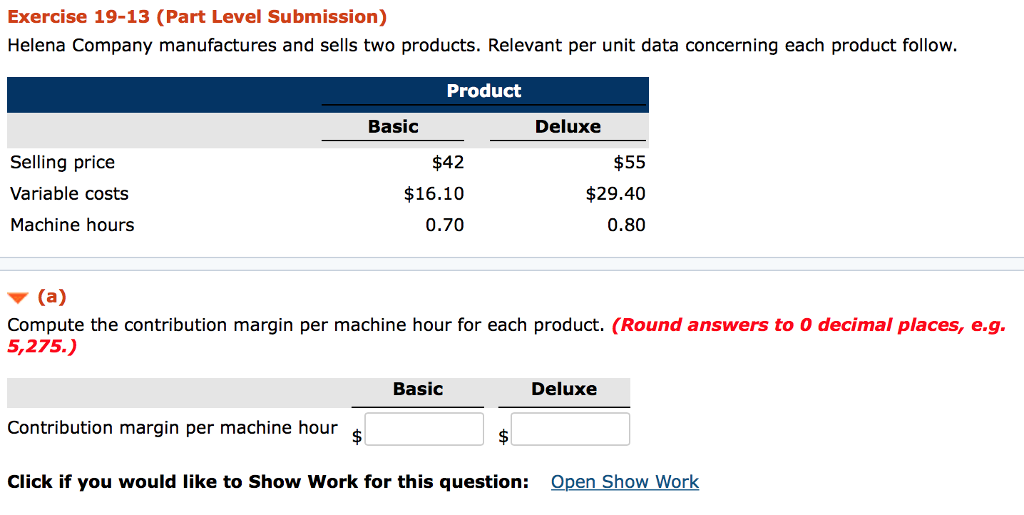Select the Selling price row label
This screenshot has width=1024, height=515.
coord(62,162)
